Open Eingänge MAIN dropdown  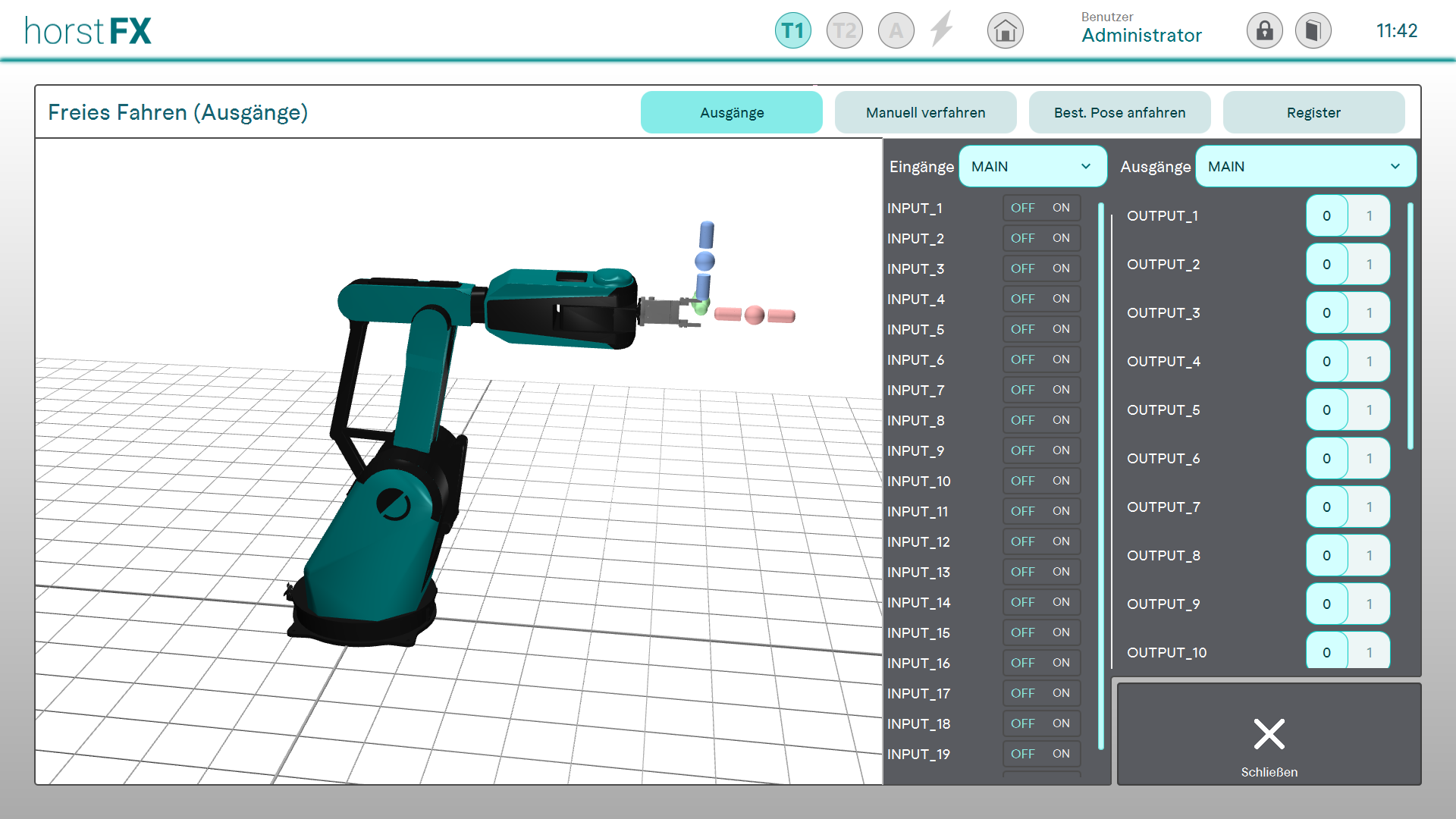point(1032,166)
